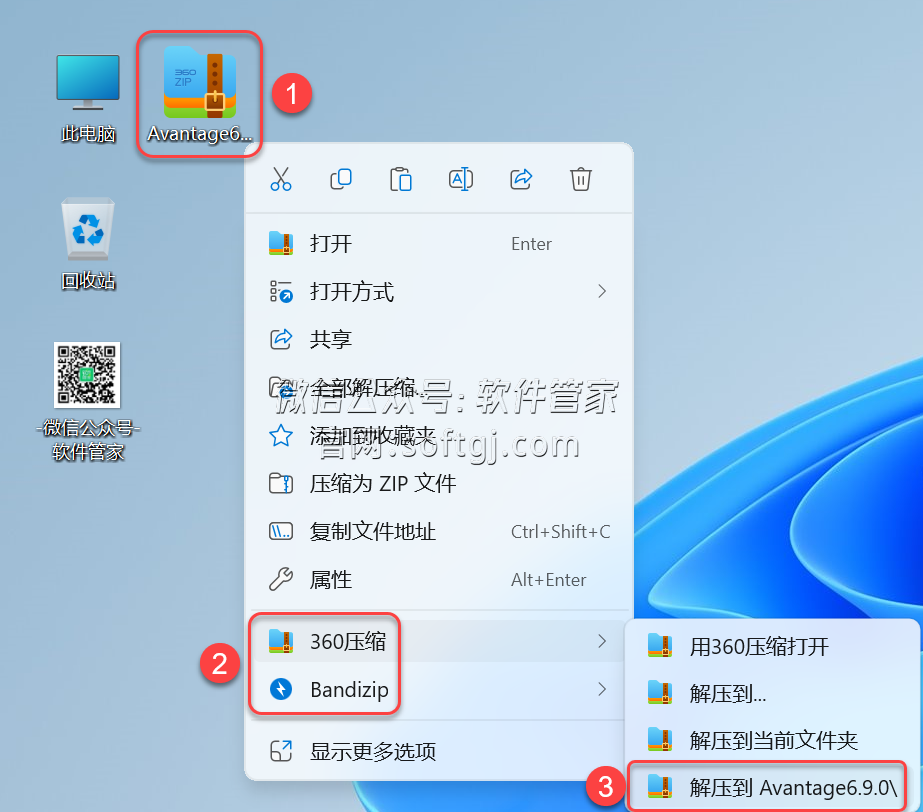Viewport: 923px width, 812px height.
Task: Choose 用360压缩打开 in submenu
Action: point(773,647)
